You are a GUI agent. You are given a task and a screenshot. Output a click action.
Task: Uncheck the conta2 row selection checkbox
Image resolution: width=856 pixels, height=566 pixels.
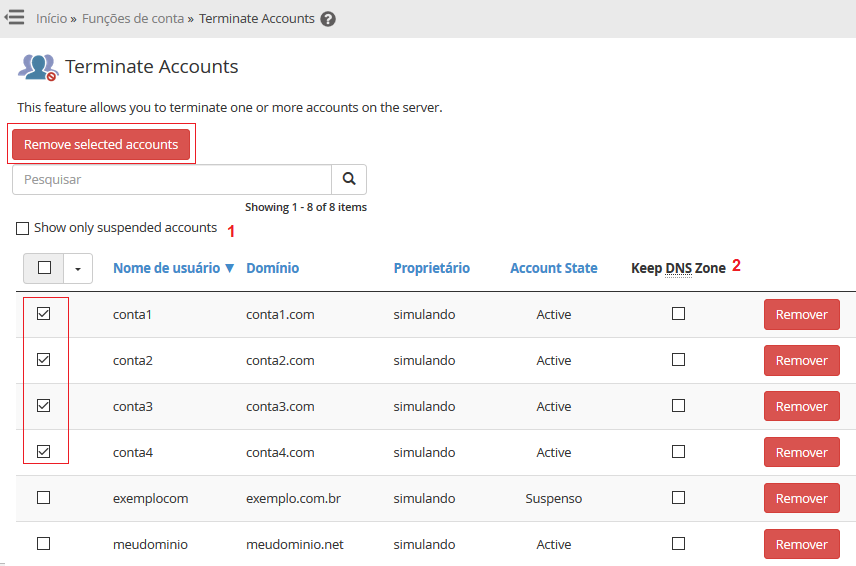[44, 360]
